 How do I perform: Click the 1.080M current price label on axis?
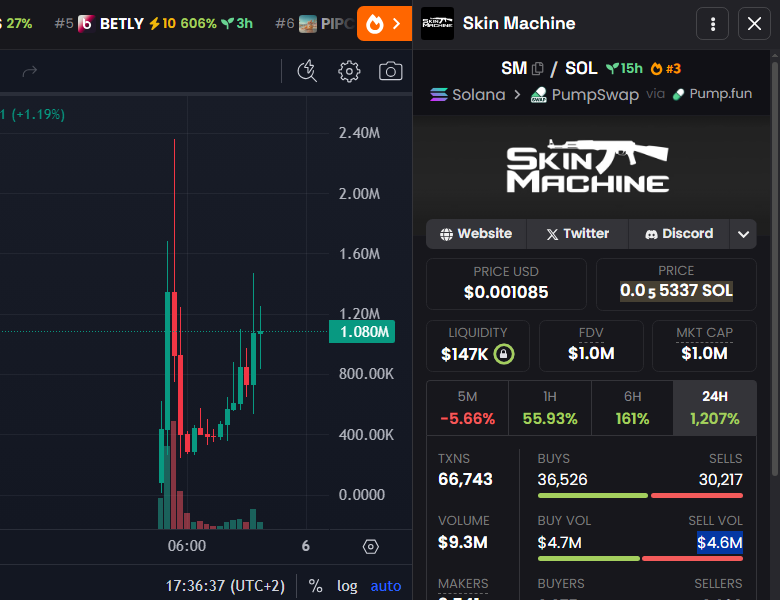362,331
